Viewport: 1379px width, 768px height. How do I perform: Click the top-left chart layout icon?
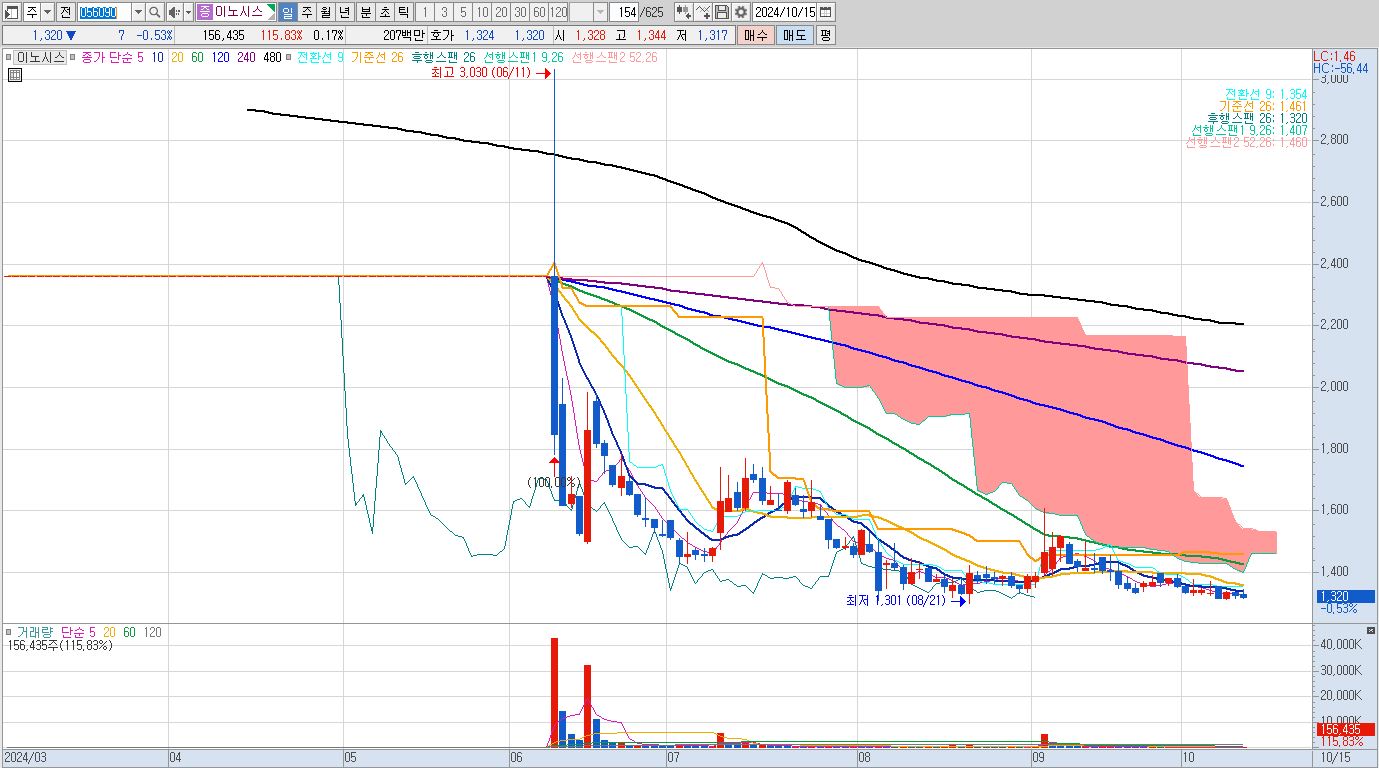[x=13, y=12]
